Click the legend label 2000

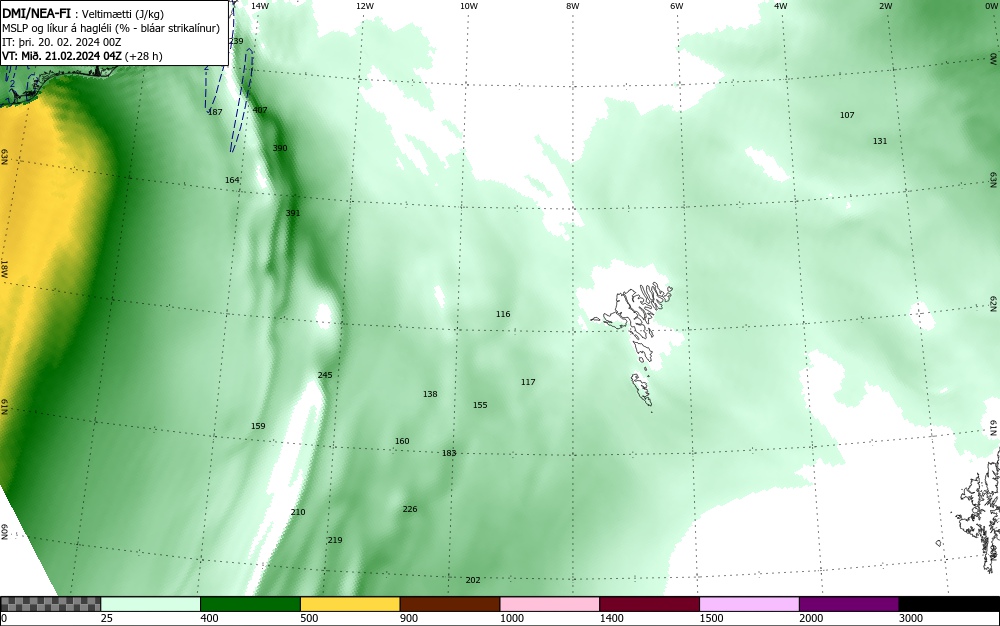(x=811, y=618)
